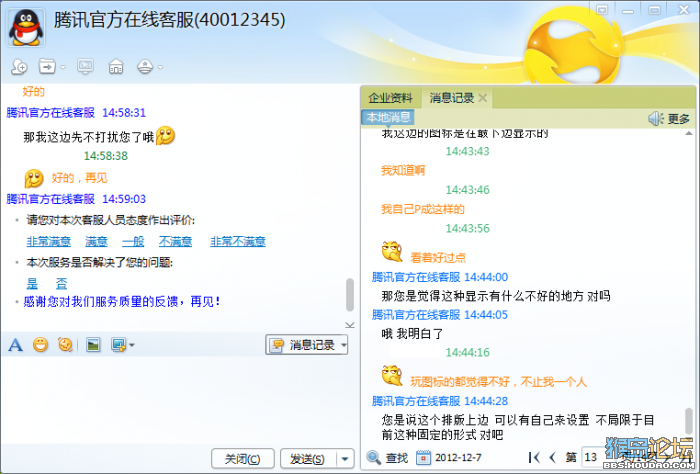Switch to the 企业资料 tab
700x474 pixels.
pyautogui.click(x=390, y=98)
